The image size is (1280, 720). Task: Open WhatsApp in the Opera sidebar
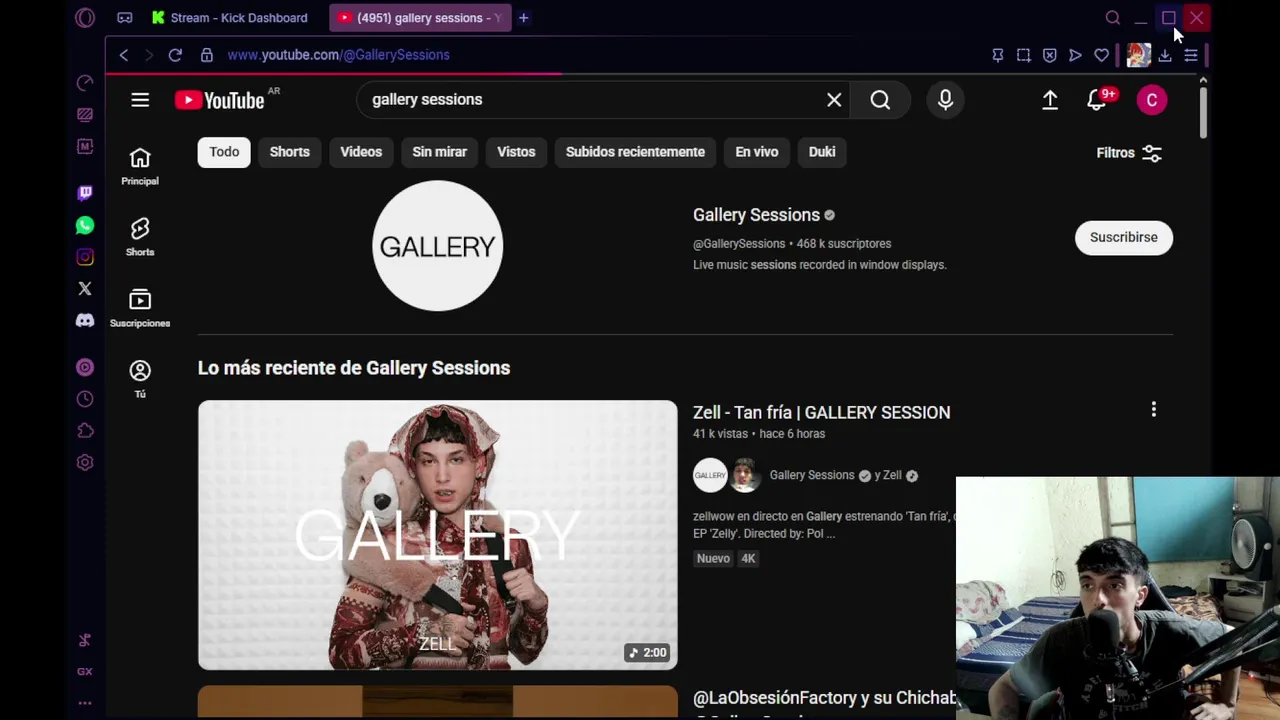tap(85, 226)
